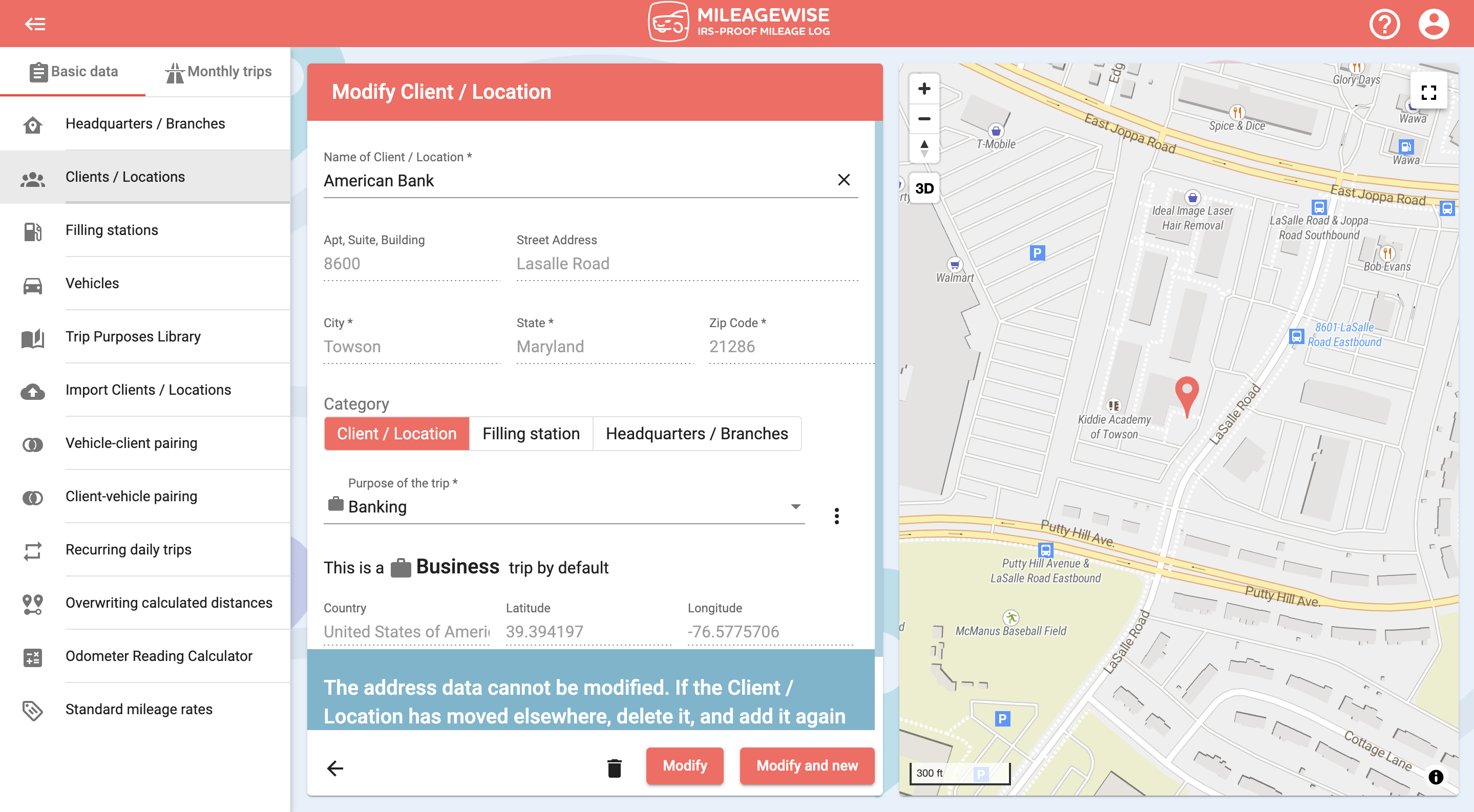This screenshot has height=812, width=1474.
Task: Open Standard mileage rates
Action: tap(145, 709)
